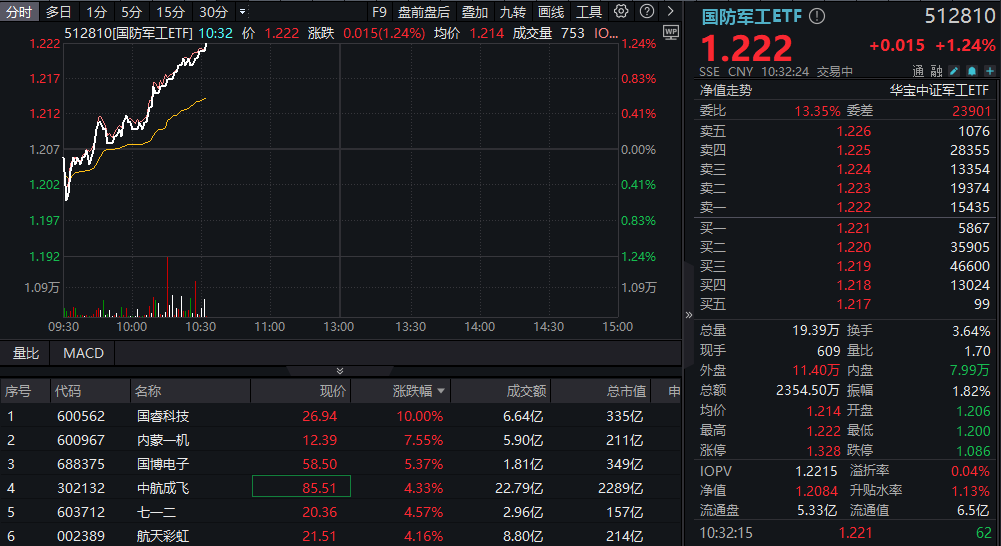Select the 国博电子 row
The width and height of the screenshot is (1001, 546).
click(x=340, y=464)
